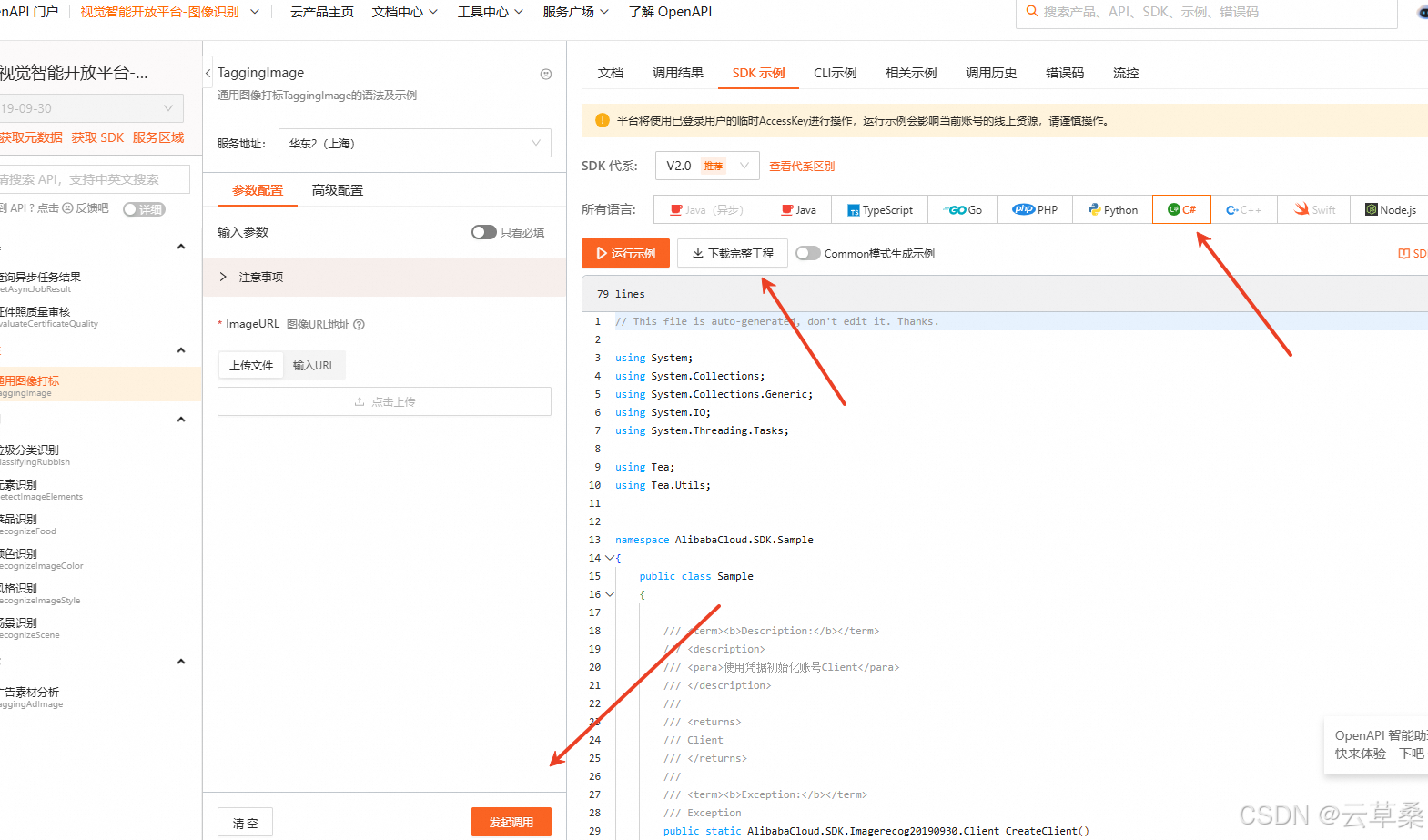This screenshot has width=1428, height=840.
Task: Click the 运行示例 button
Action: click(x=625, y=253)
